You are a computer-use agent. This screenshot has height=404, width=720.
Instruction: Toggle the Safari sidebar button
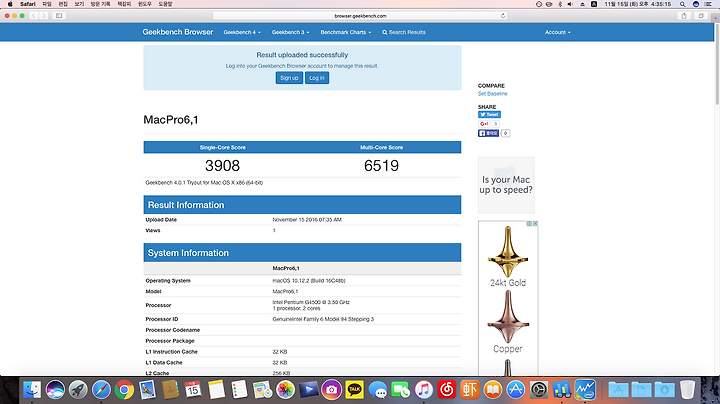(59, 16)
